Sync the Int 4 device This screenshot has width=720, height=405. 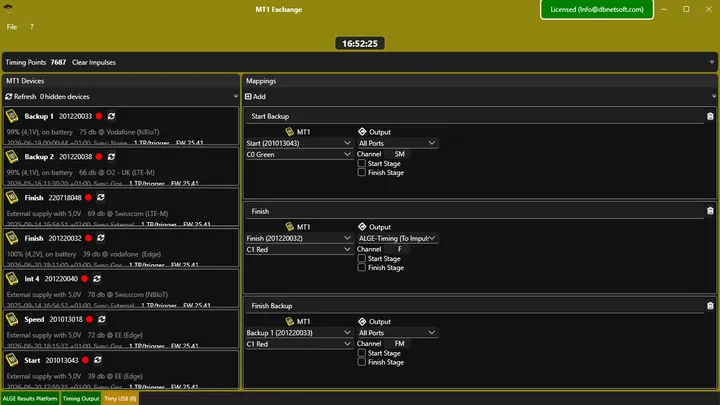click(x=97, y=279)
